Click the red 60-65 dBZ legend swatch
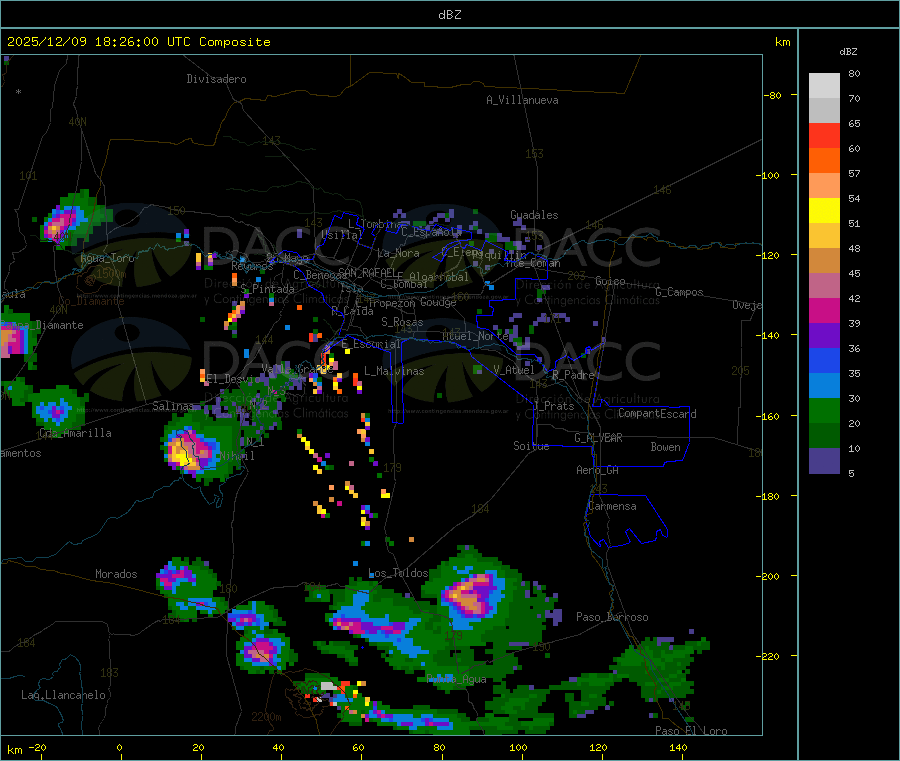900x761 pixels. (x=824, y=135)
